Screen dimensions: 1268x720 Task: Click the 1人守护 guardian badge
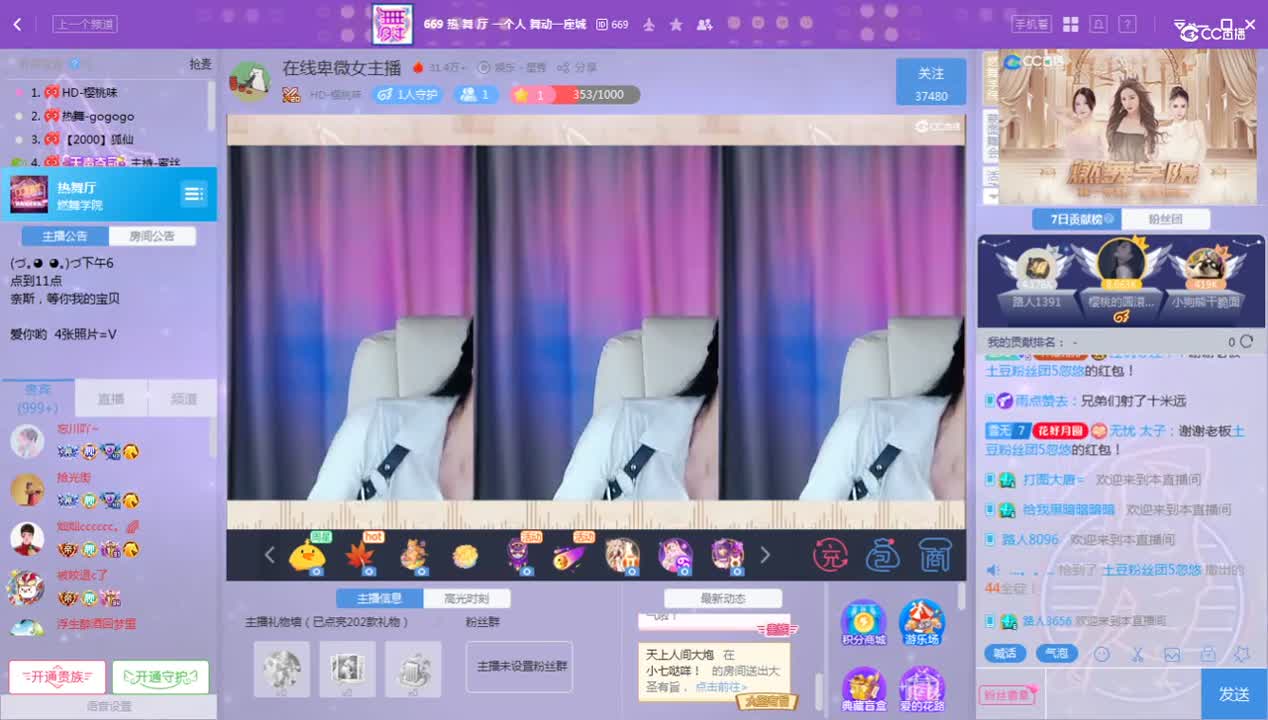[x=407, y=95]
